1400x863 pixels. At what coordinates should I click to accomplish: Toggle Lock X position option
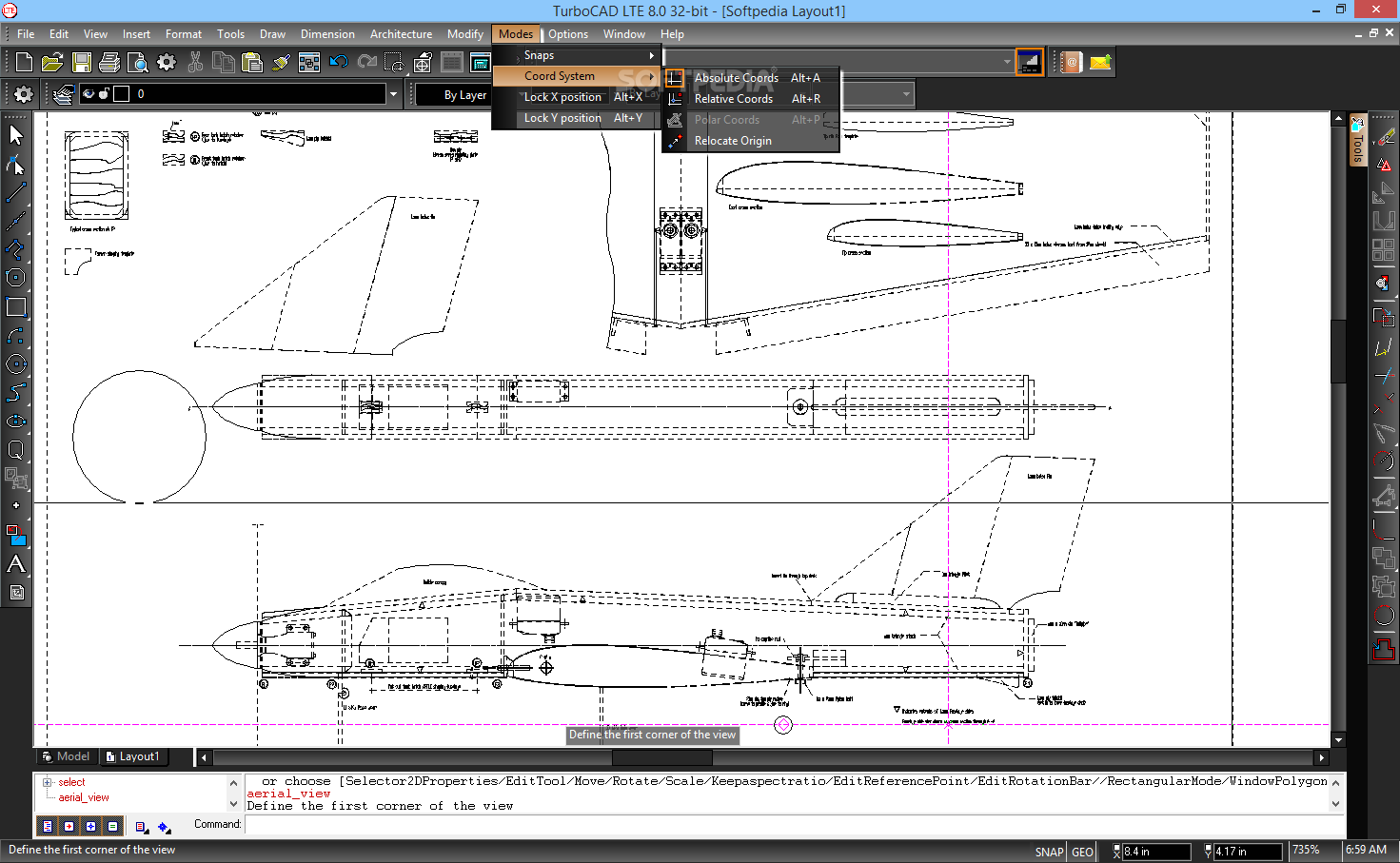pos(576,97)
